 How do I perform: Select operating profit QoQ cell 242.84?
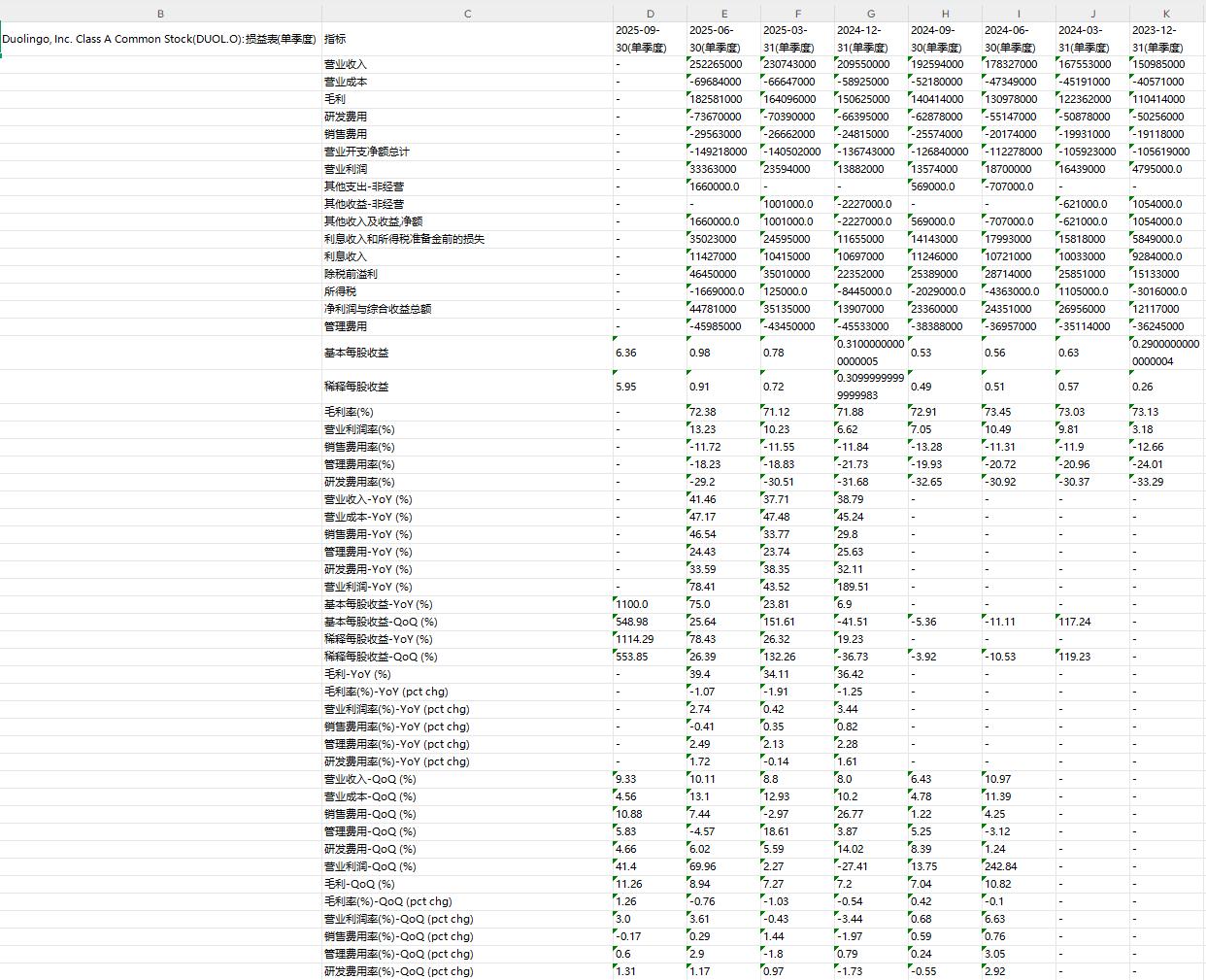click(x=1019, y=866)
